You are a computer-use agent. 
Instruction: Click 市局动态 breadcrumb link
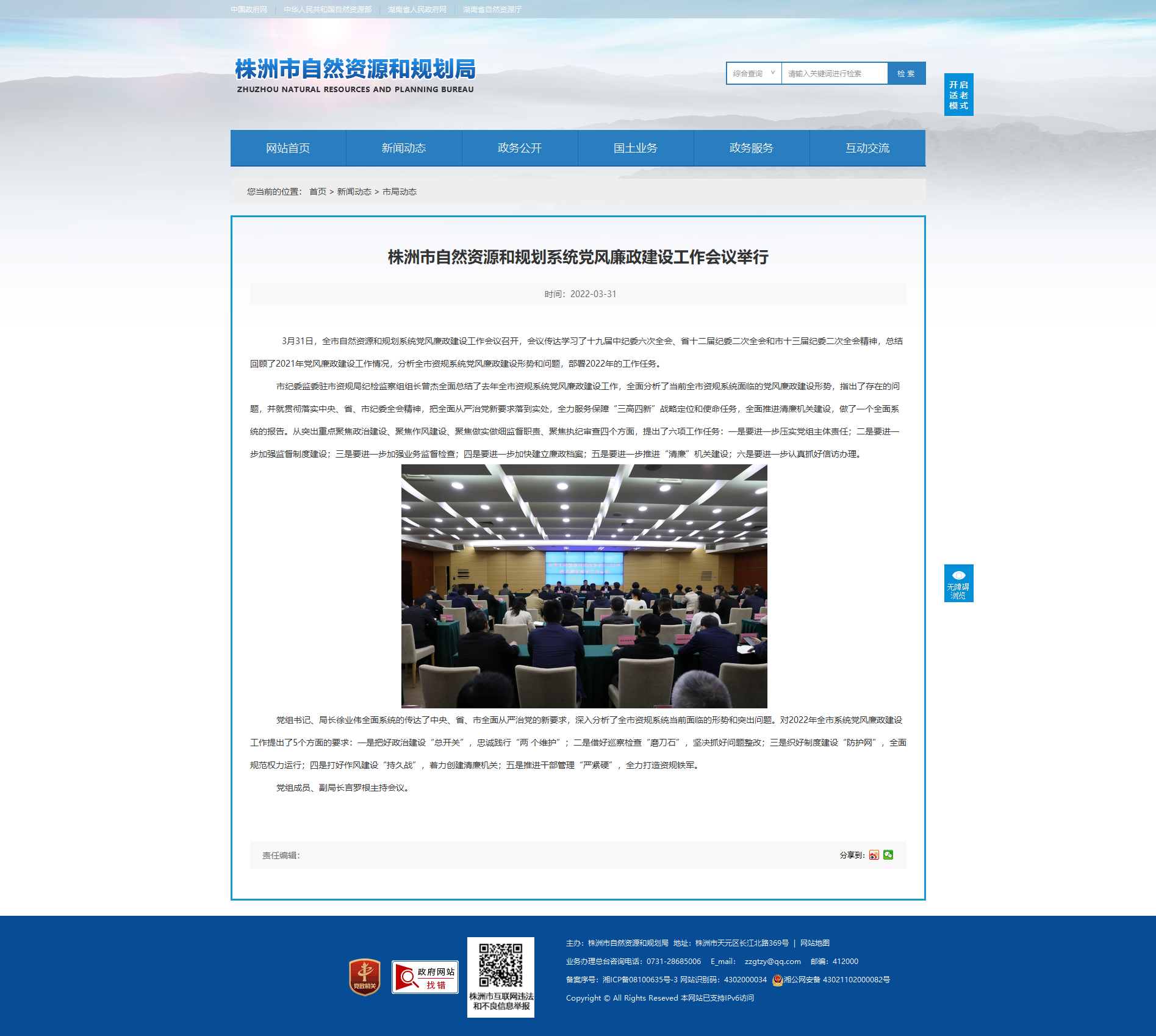tap(400, 192)
